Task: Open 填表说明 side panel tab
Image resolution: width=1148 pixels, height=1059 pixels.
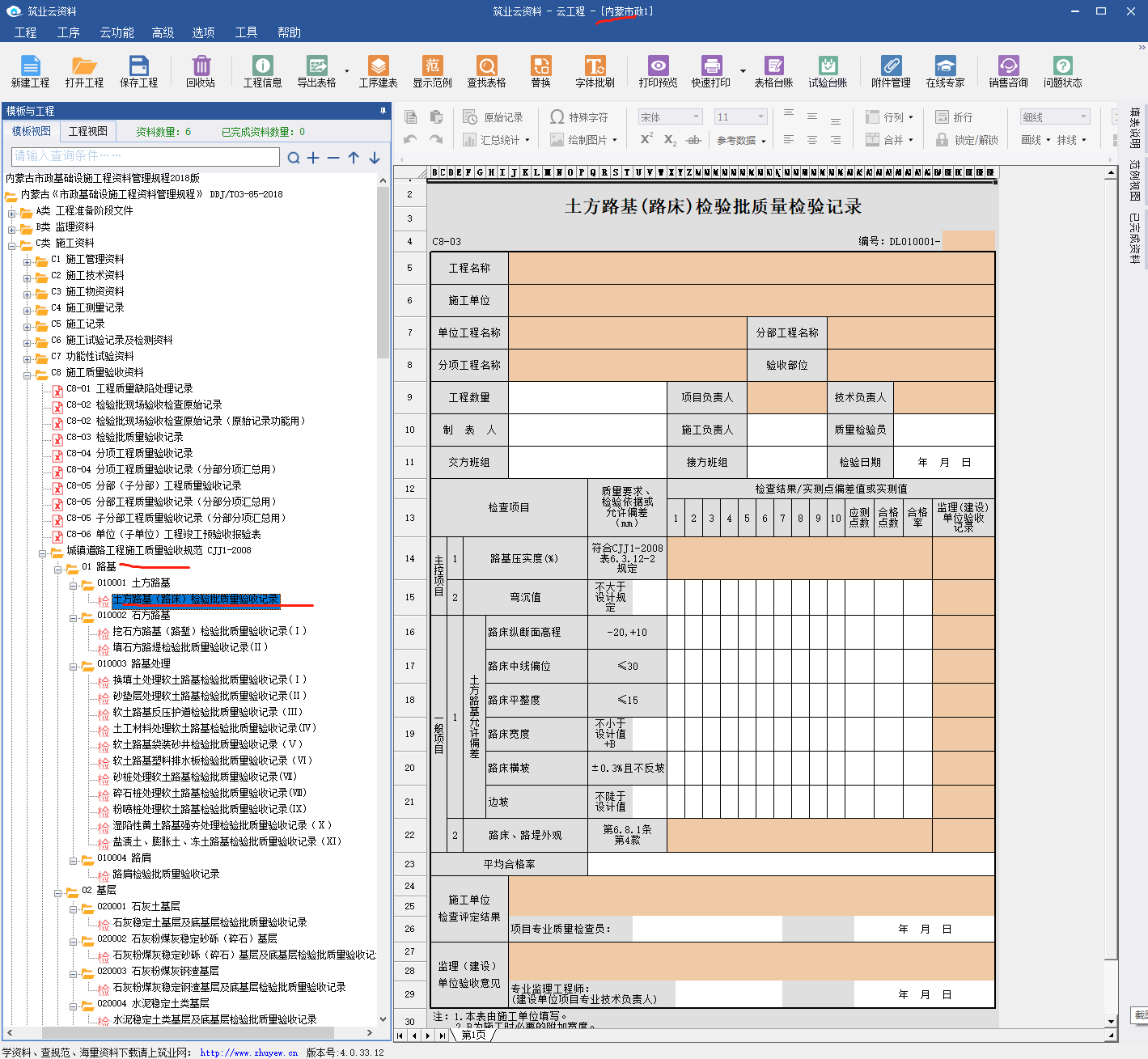Action: click(x=1134, y=129)
